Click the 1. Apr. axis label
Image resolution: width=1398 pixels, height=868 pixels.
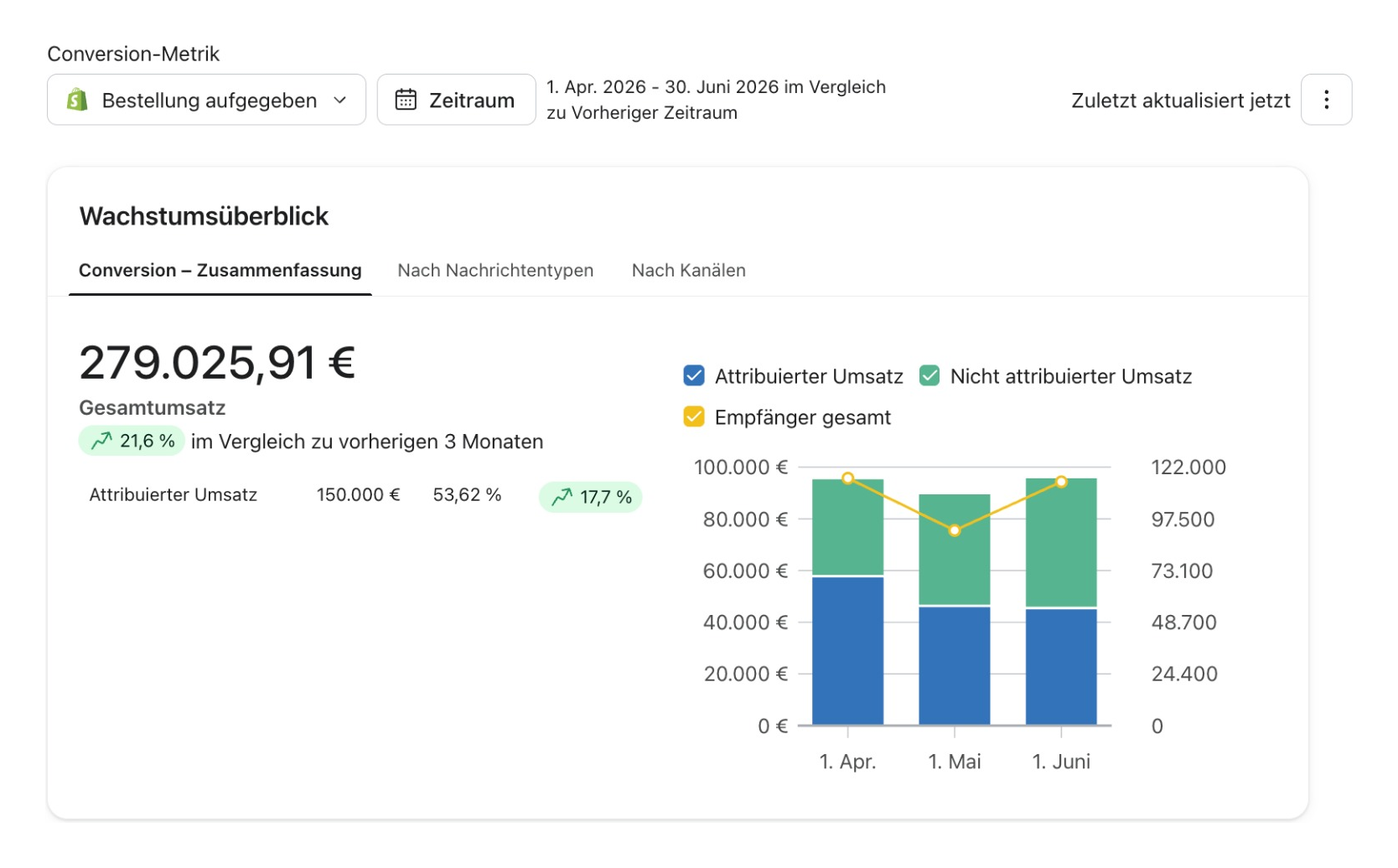tap(847, 762)
